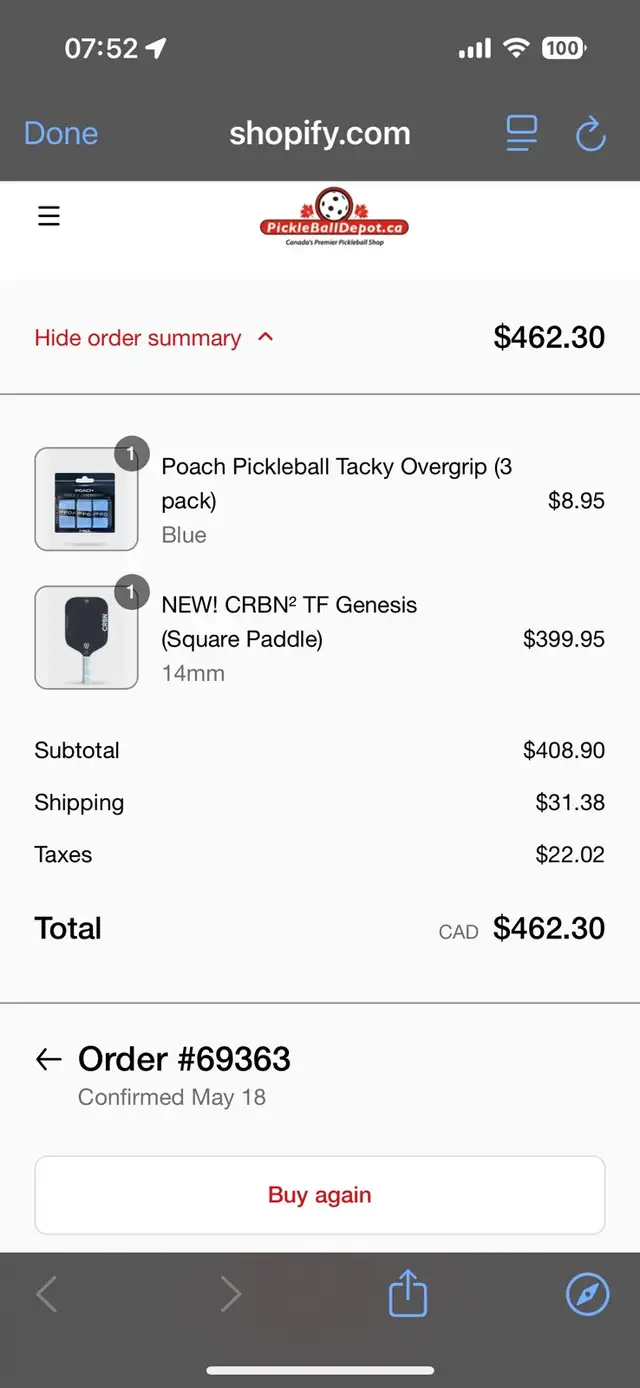Open the reader view icon
This screenshot has height=1388, width=640.
pos(522,133)
